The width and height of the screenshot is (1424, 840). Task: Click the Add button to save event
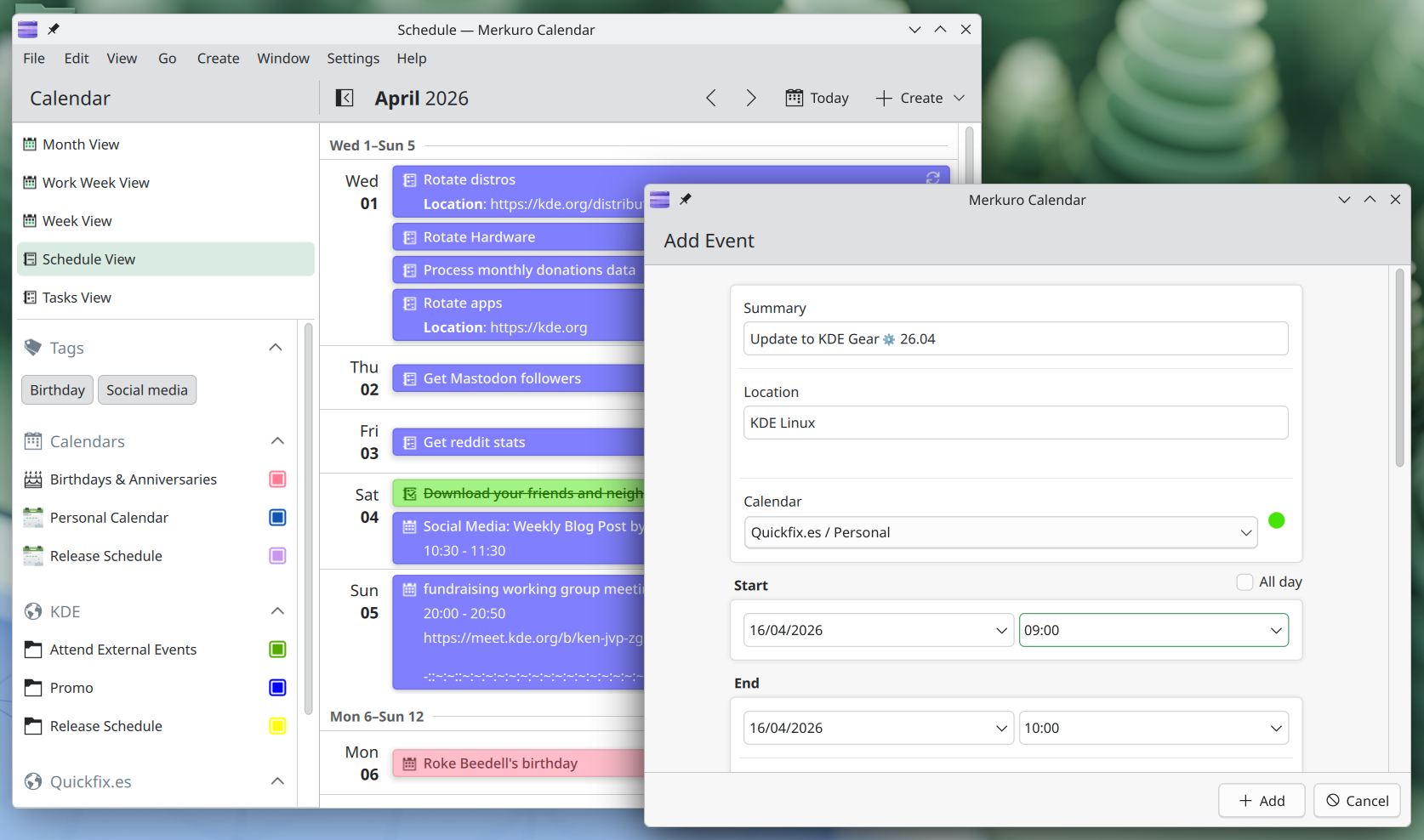click(x=1262, y=801)
